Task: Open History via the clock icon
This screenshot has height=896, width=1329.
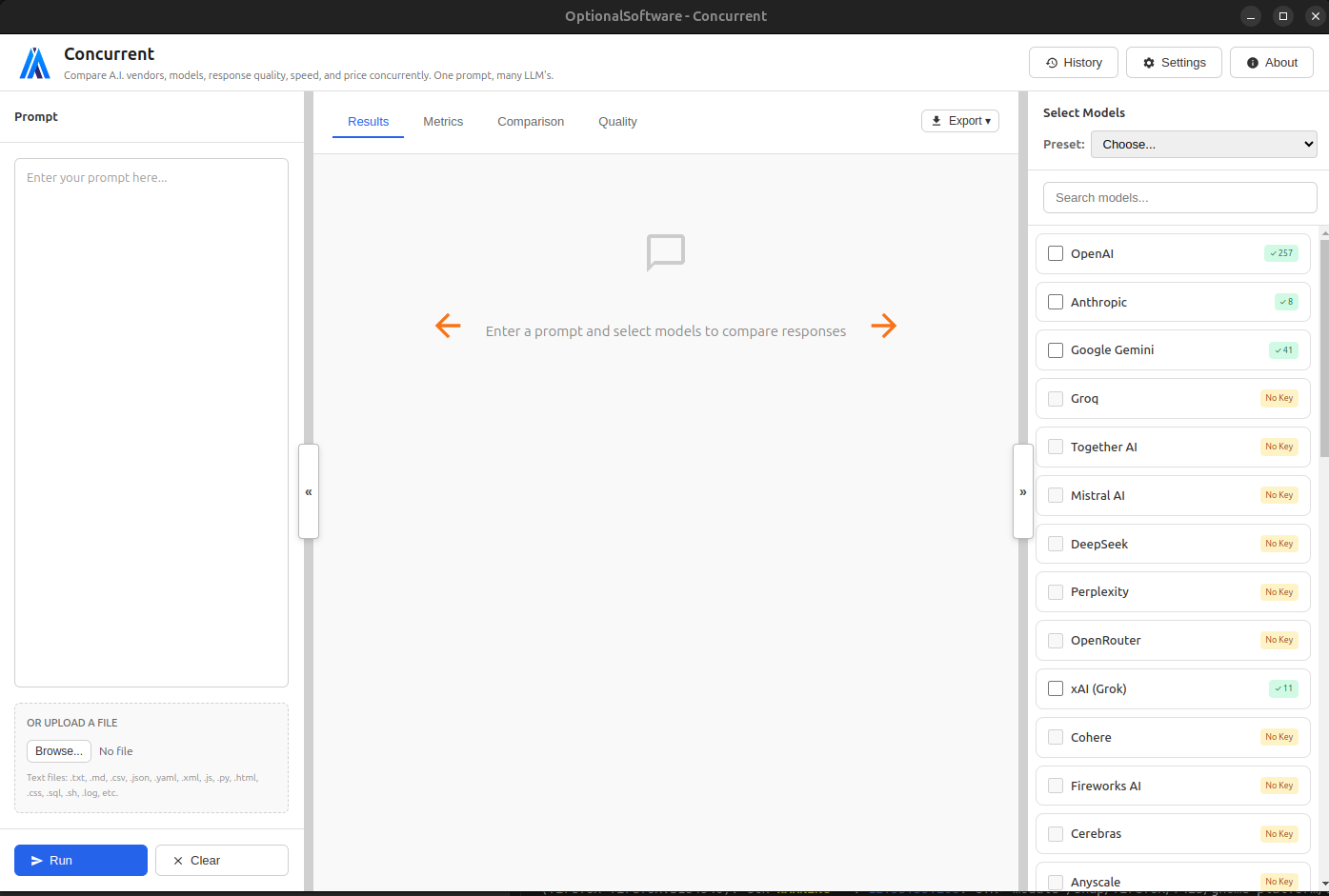Action: 1054,62
